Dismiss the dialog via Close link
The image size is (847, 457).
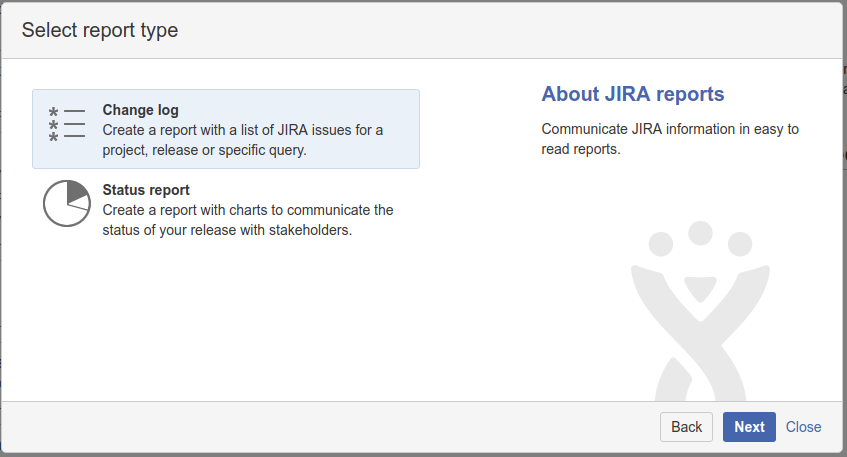(x=803, y=427)
